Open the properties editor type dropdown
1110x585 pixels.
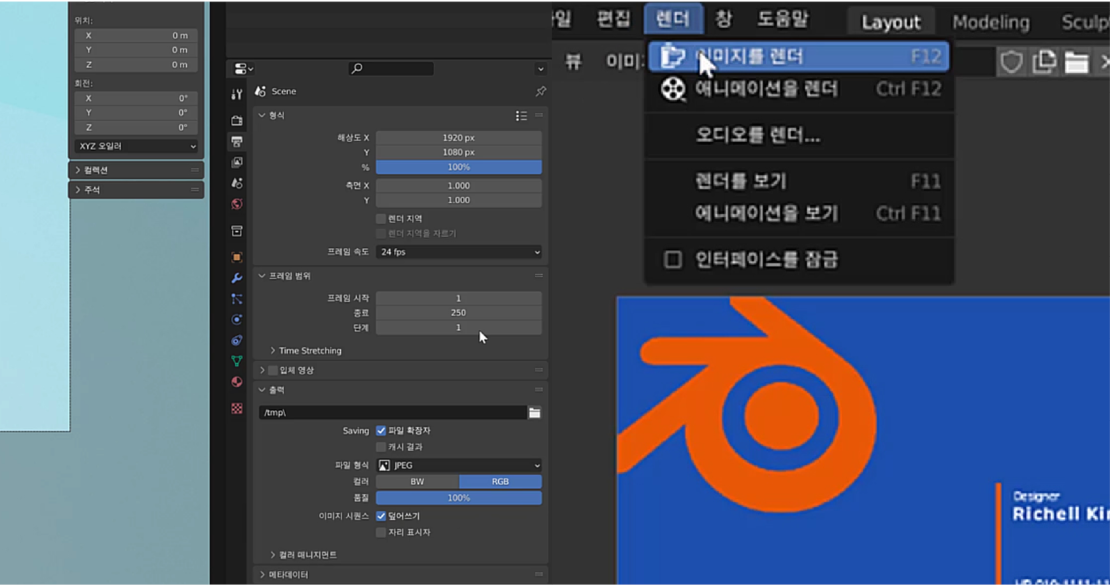click(x=244, y=69)
